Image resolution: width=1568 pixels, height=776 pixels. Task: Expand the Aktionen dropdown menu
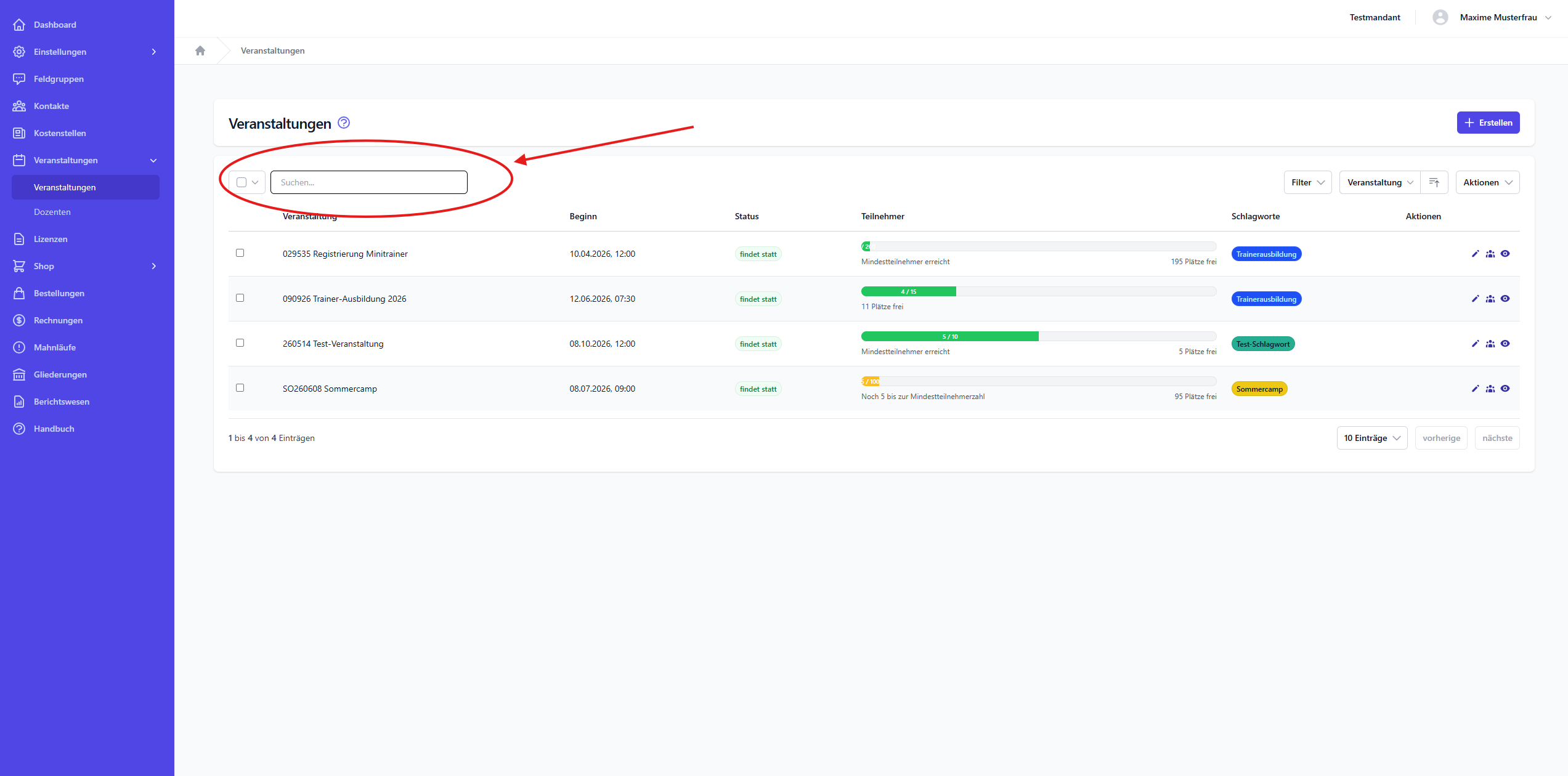(x=1487, y=182)
